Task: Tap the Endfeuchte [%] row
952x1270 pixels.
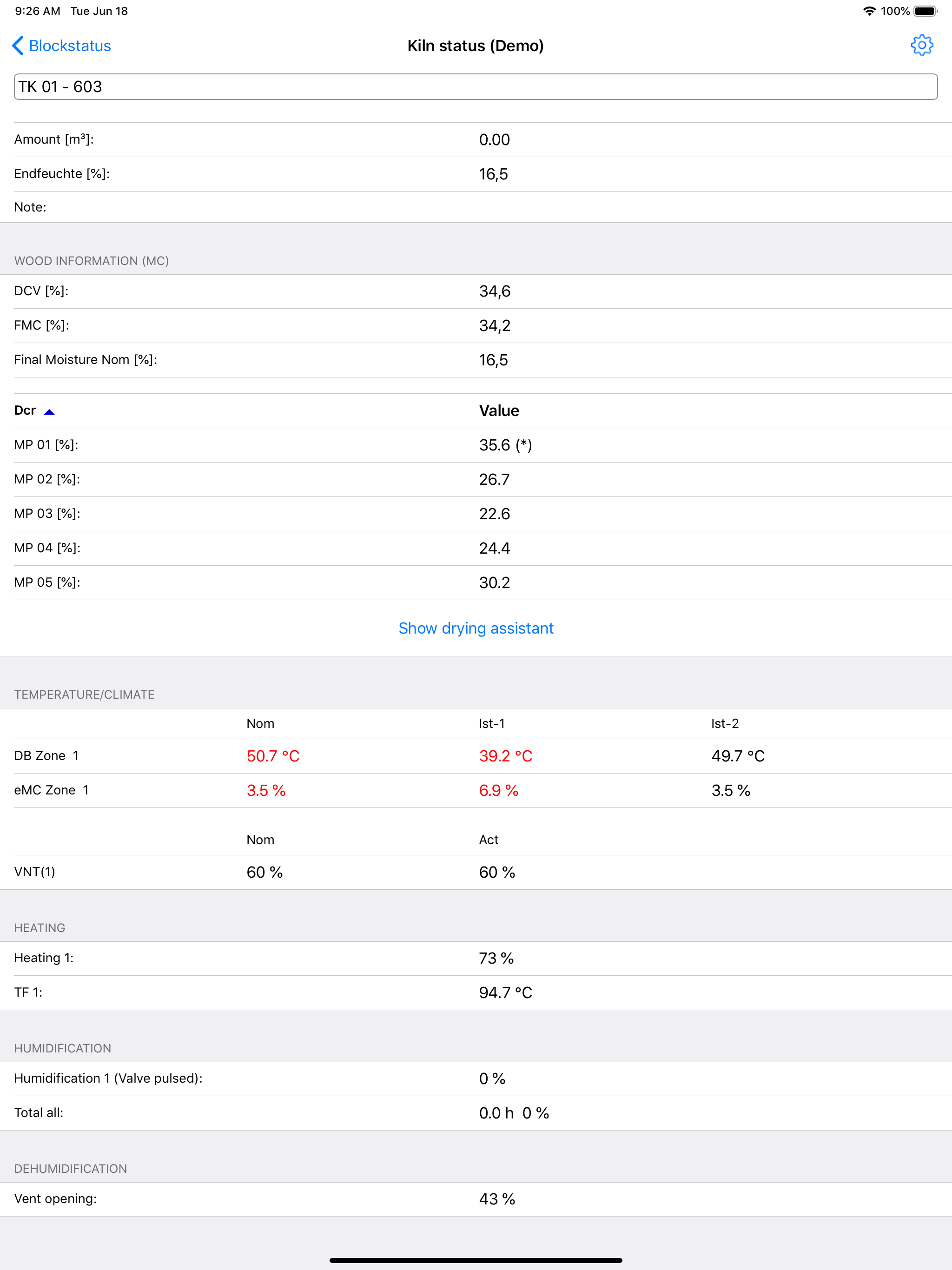Action: point(476,174)
